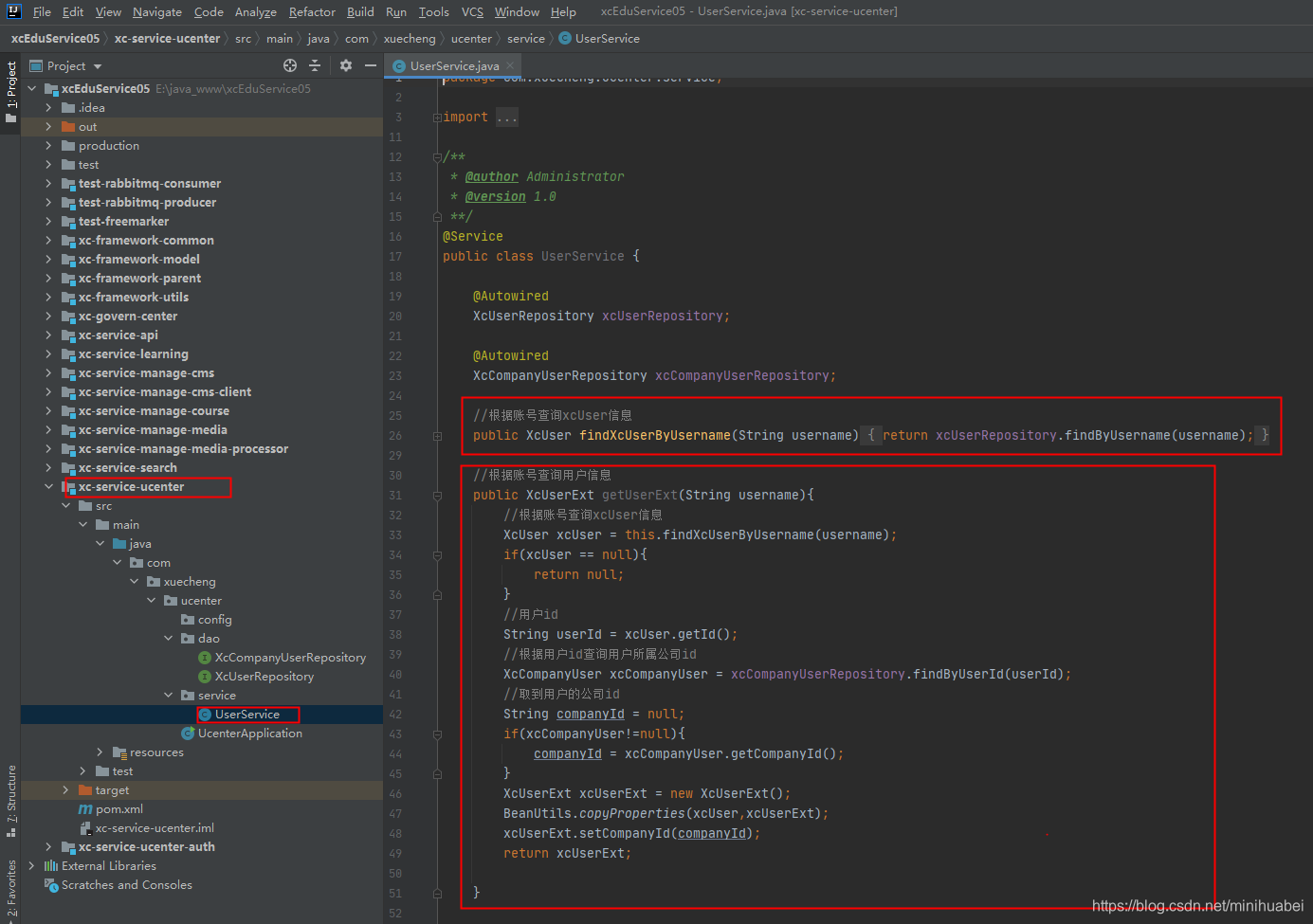The width and height of the screenshot is (1313, 924).
Task: Select xc-govern-center module
Action: coord(128,316)
